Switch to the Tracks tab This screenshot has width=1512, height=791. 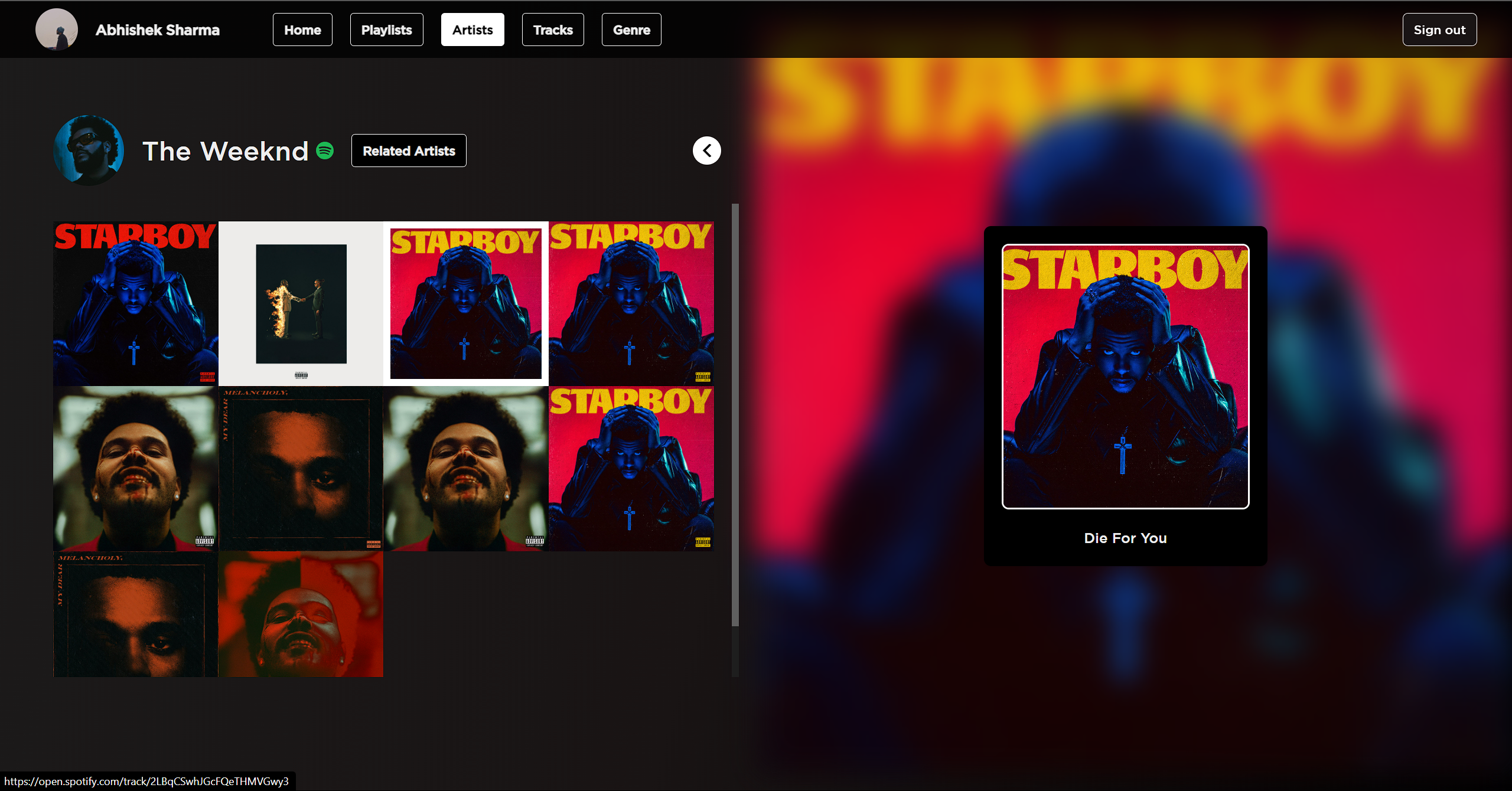point(553,30)
